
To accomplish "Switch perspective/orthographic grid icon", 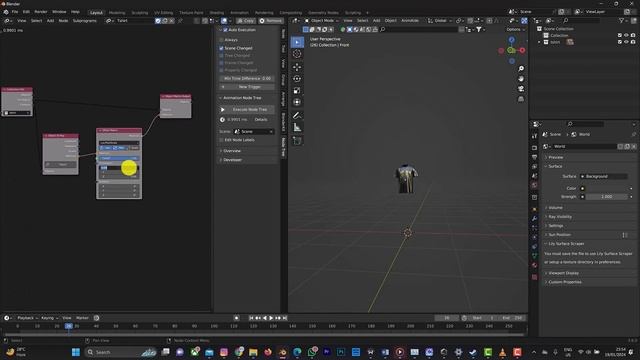I will (521, 99).
